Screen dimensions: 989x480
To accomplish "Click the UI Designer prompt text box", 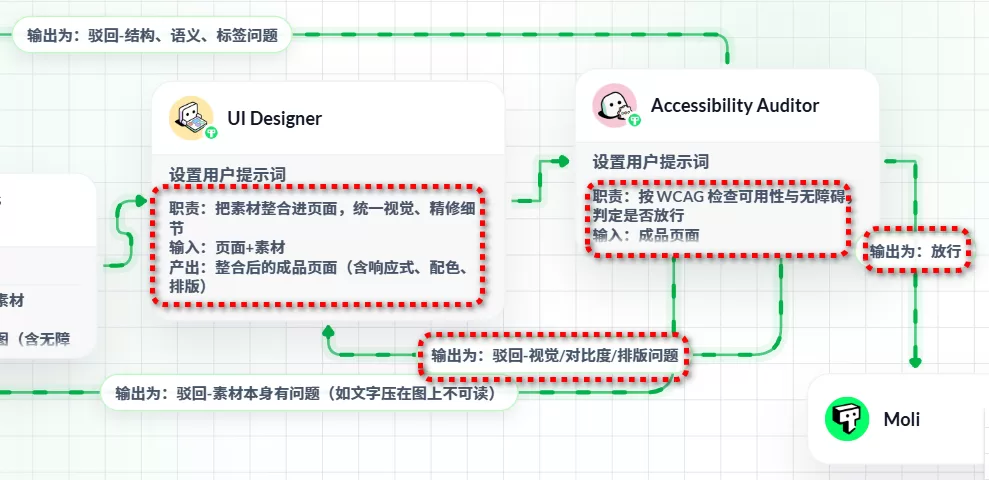I will [319, 246].
